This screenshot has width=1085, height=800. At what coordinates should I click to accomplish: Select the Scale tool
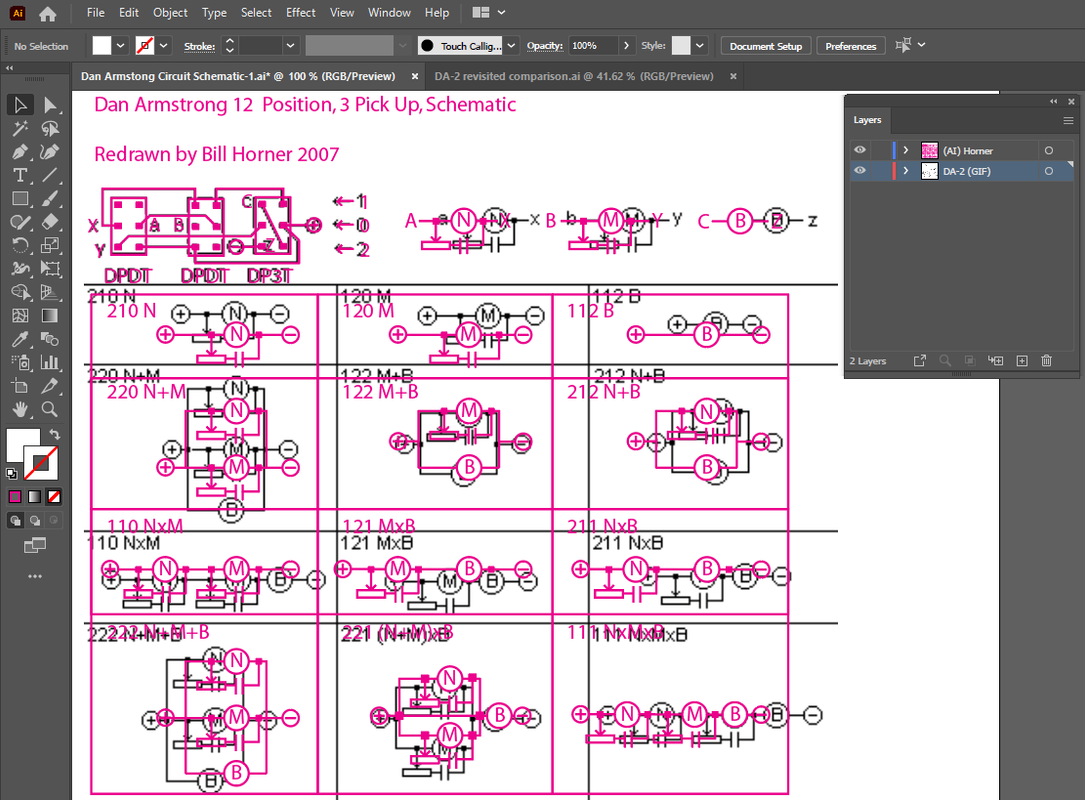tap(50, 246)
